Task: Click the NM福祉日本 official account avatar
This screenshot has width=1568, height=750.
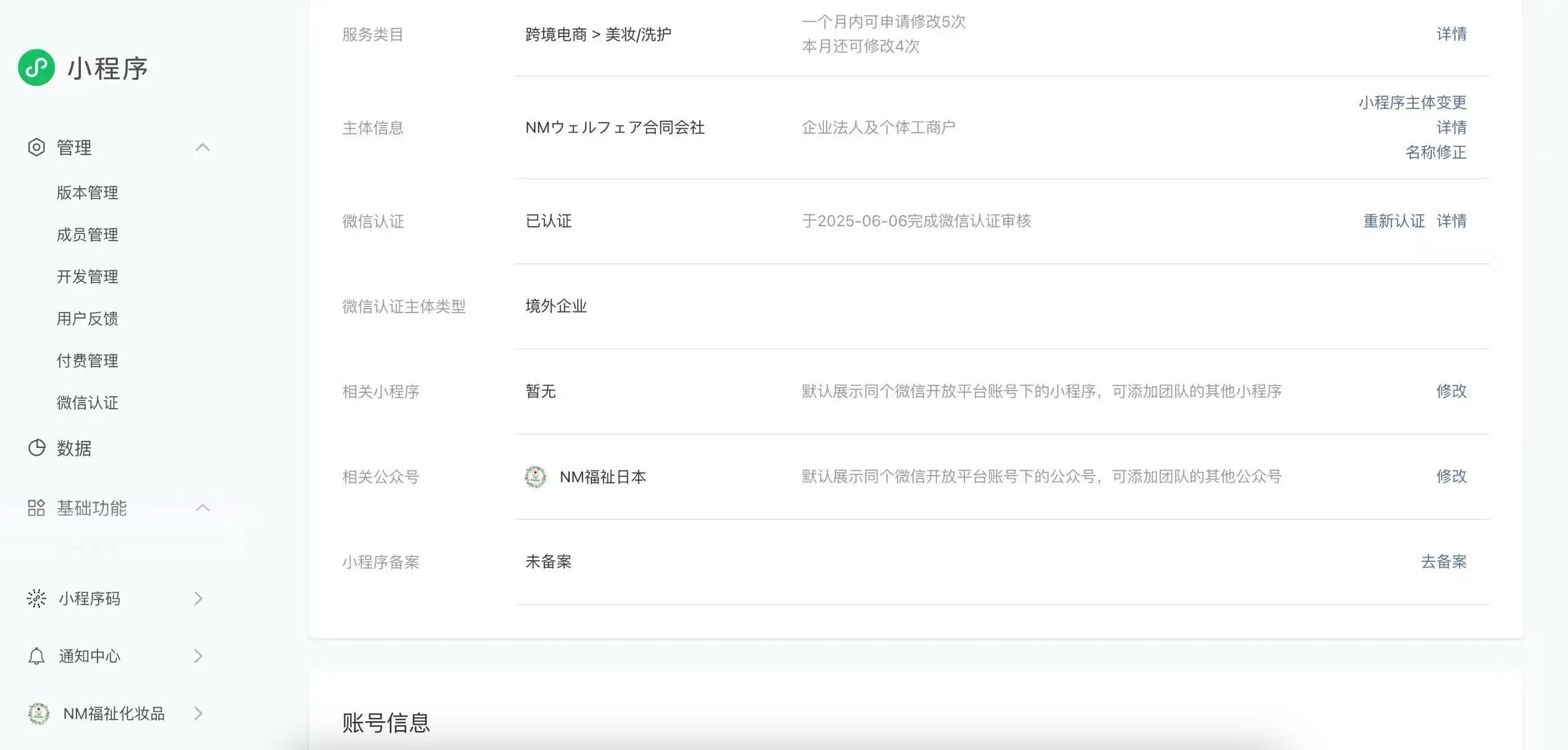Action: (x=536, y=477)
